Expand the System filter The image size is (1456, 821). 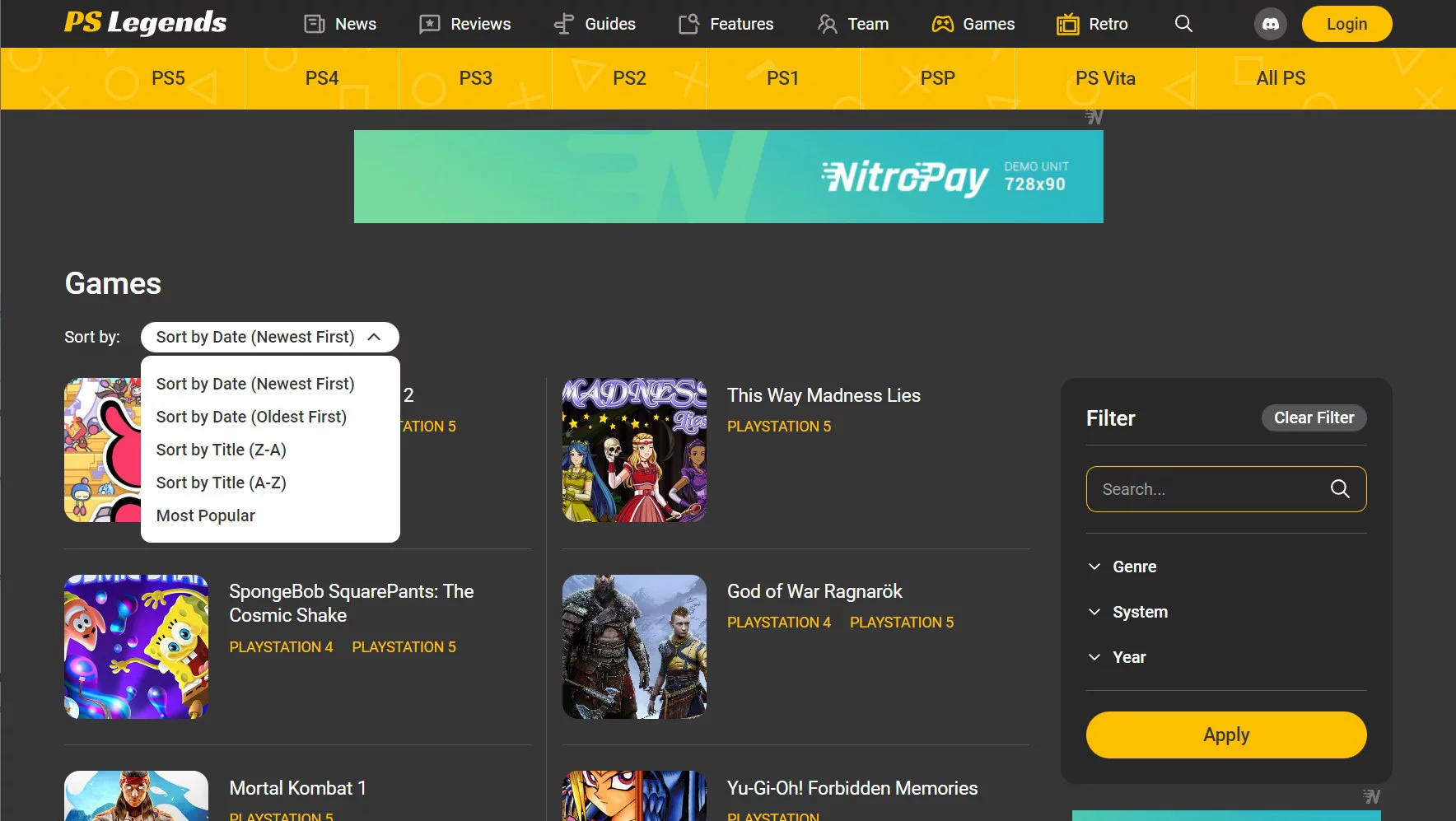(x=1127, y=612)
